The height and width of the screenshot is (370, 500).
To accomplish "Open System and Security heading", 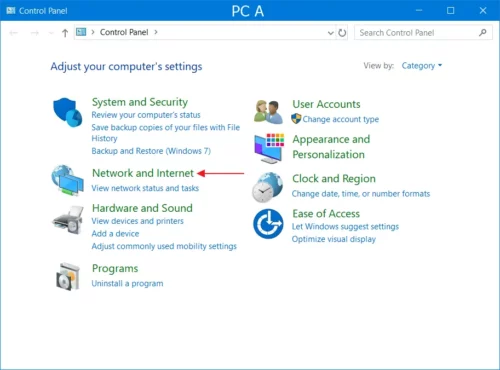I will click(x=140, y=102).
